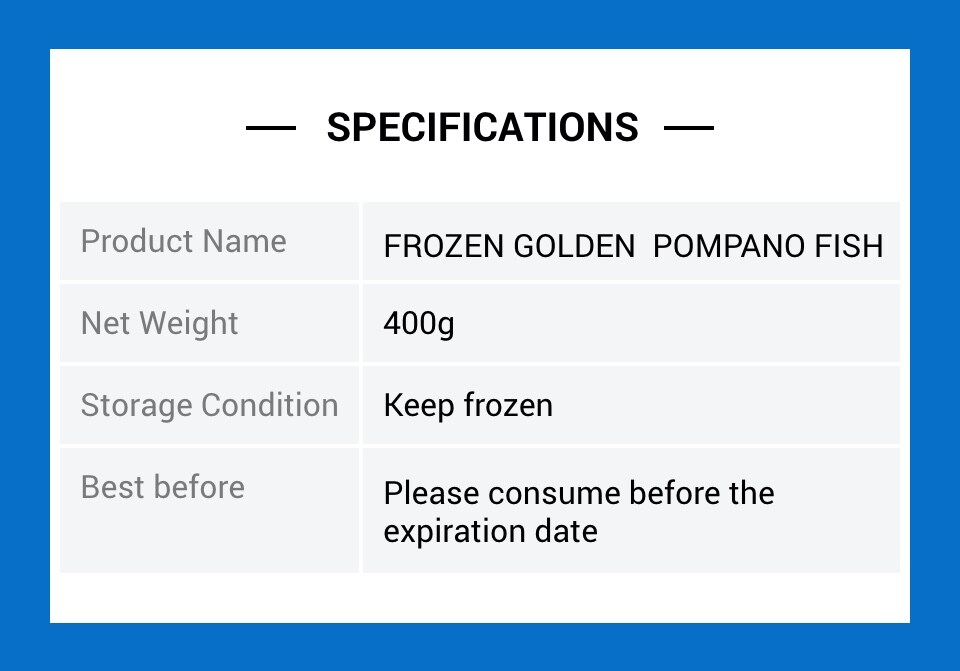Click the word "GOLDEN" in product name
This screenshot has height=671, width=960.
pyautogui.click(x=574, y=246)
